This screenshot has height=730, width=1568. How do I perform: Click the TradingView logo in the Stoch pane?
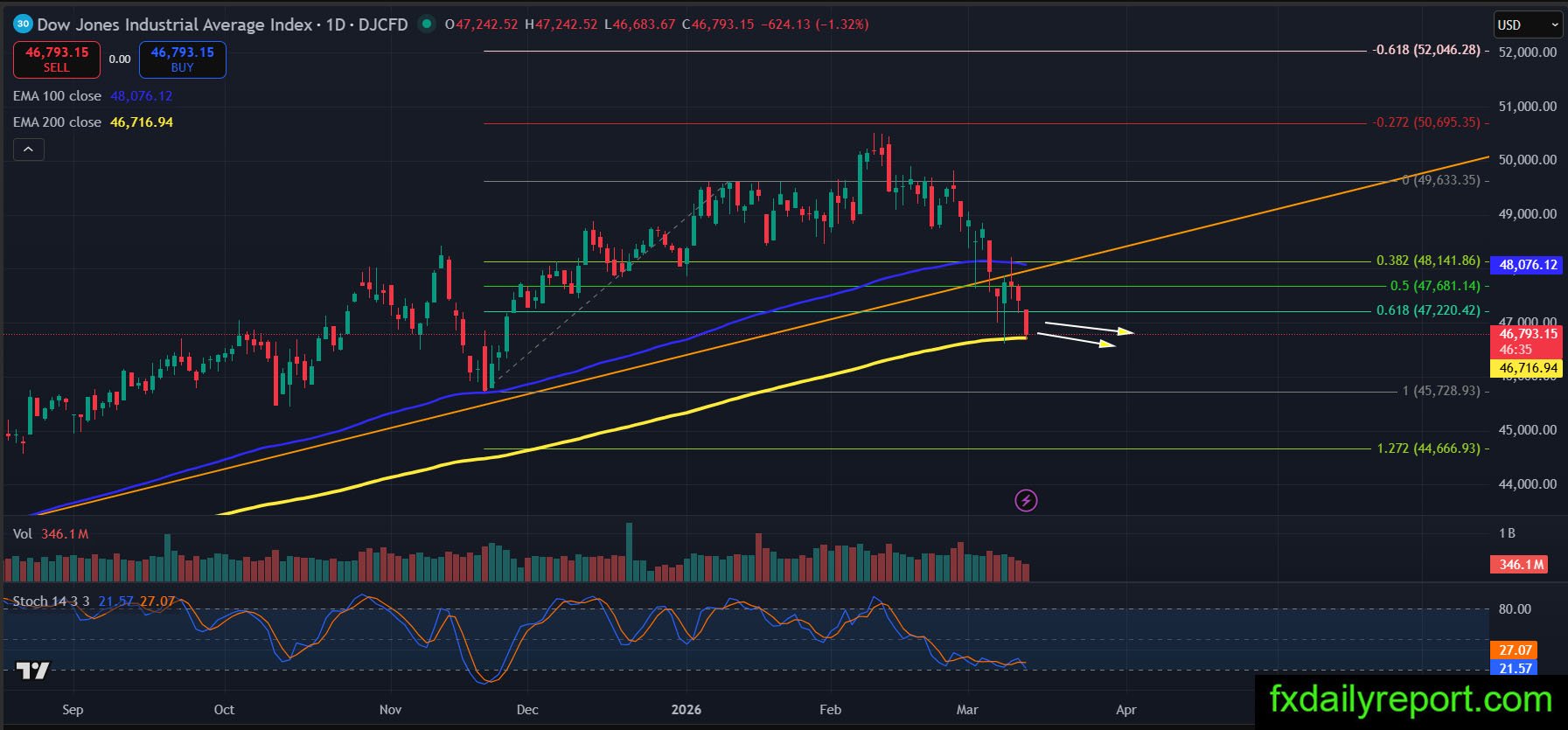33,671
